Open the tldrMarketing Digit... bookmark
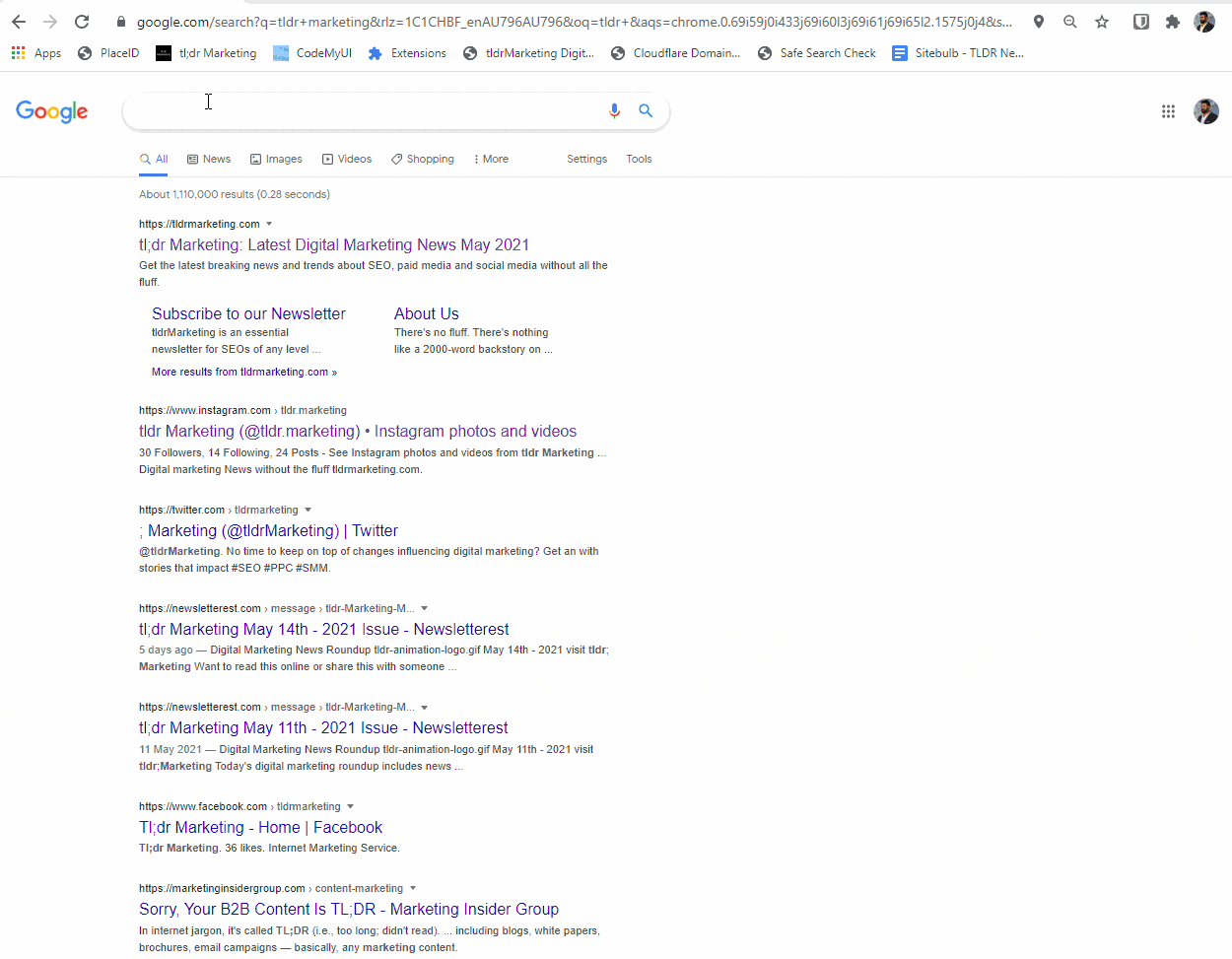Viewport: 1232px width, 959px height. point(528,53)
